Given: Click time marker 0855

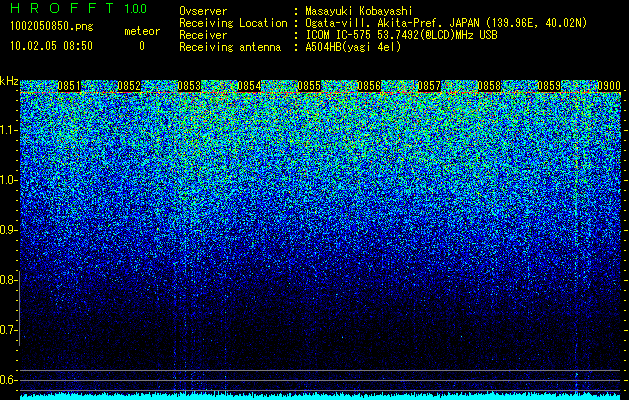Looking at the screenshot, I should pyautogui.click(x=309, y=86).
